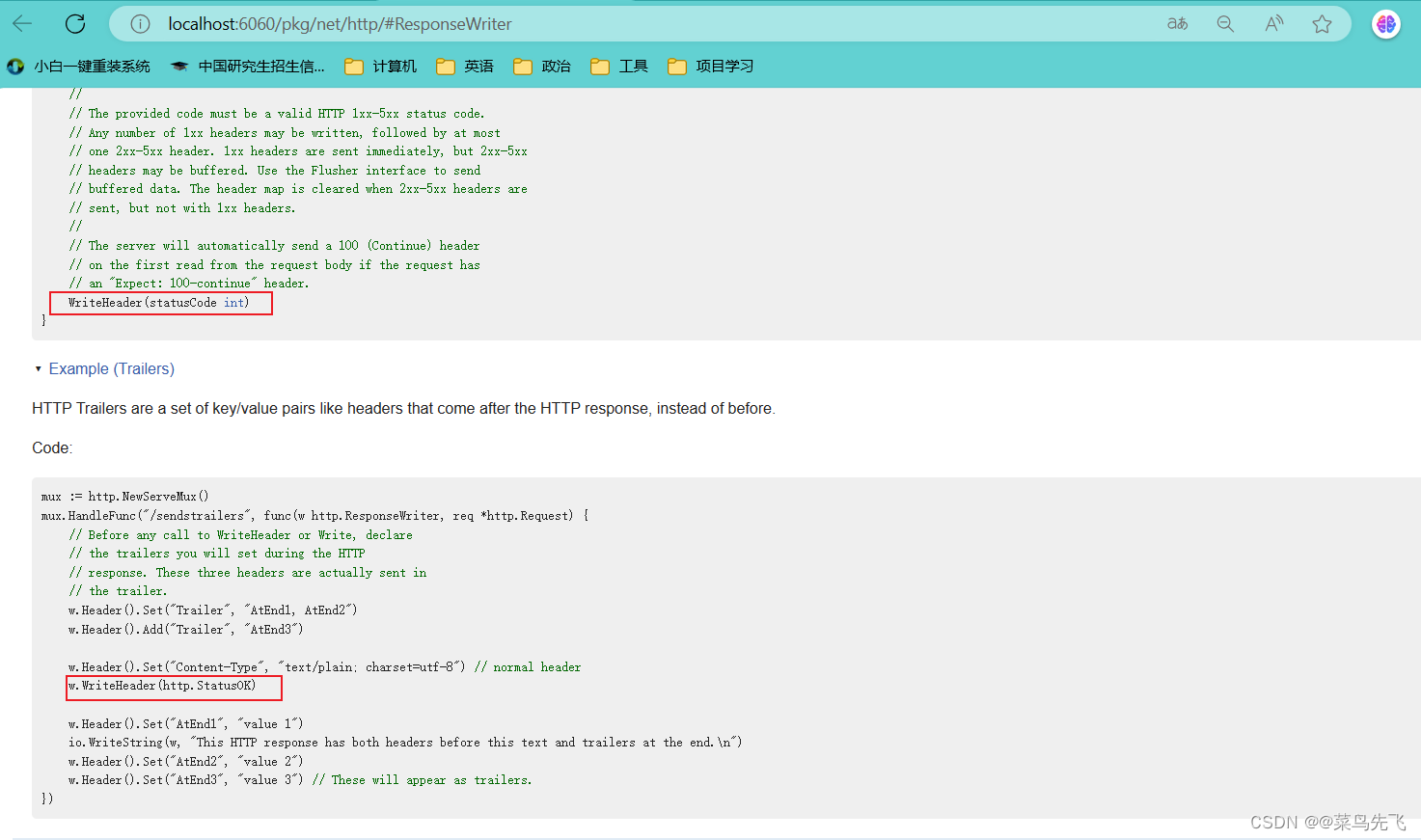
Task: Open the 工具 bookmarks folder
Action: point(619,66)
